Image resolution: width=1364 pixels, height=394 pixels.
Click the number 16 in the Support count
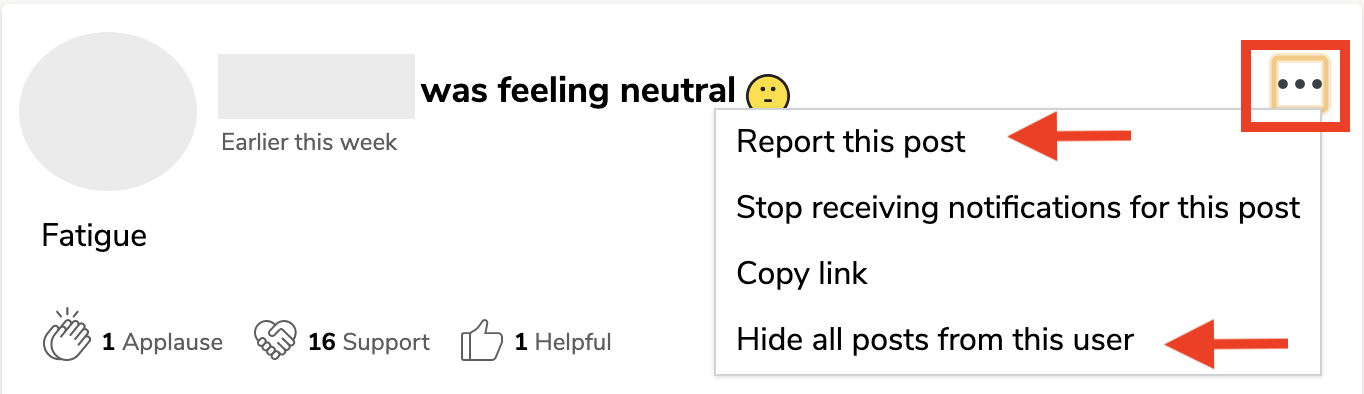click(x=321, y=342)
